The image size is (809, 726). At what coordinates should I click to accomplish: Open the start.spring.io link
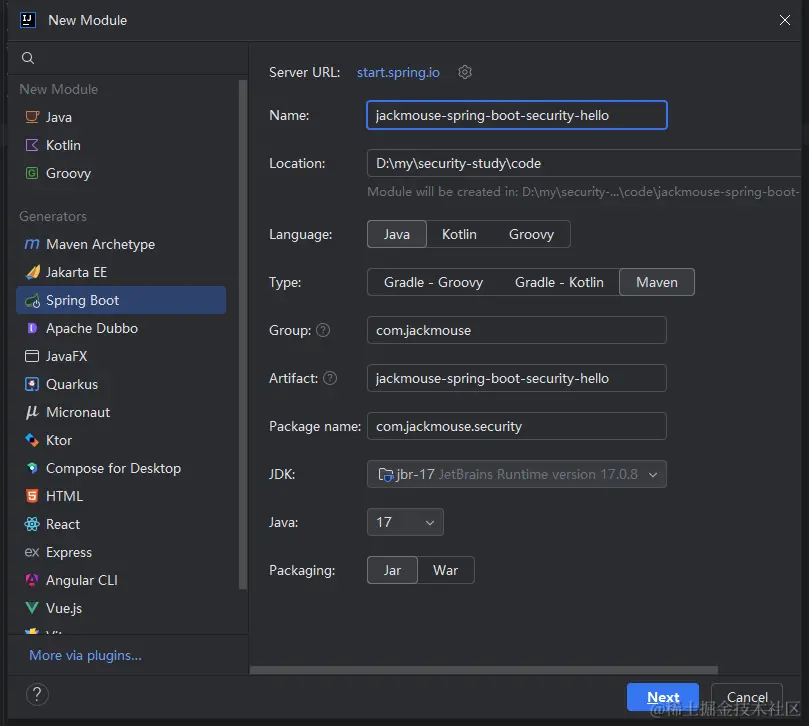[398, 72]
